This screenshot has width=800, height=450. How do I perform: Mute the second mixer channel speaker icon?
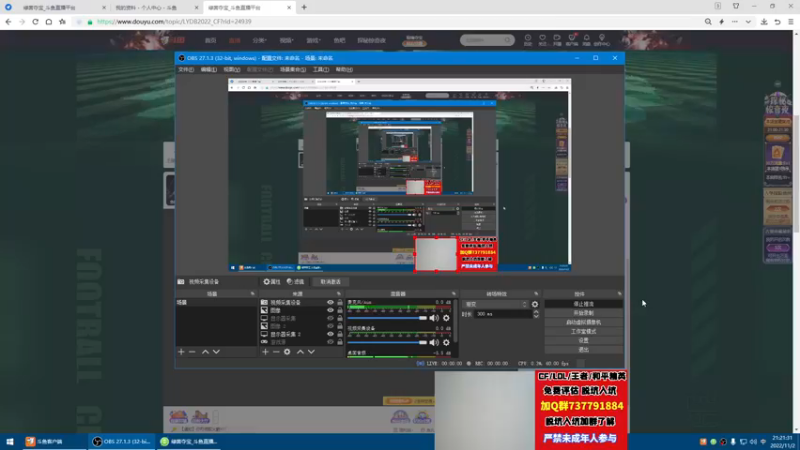434,342
